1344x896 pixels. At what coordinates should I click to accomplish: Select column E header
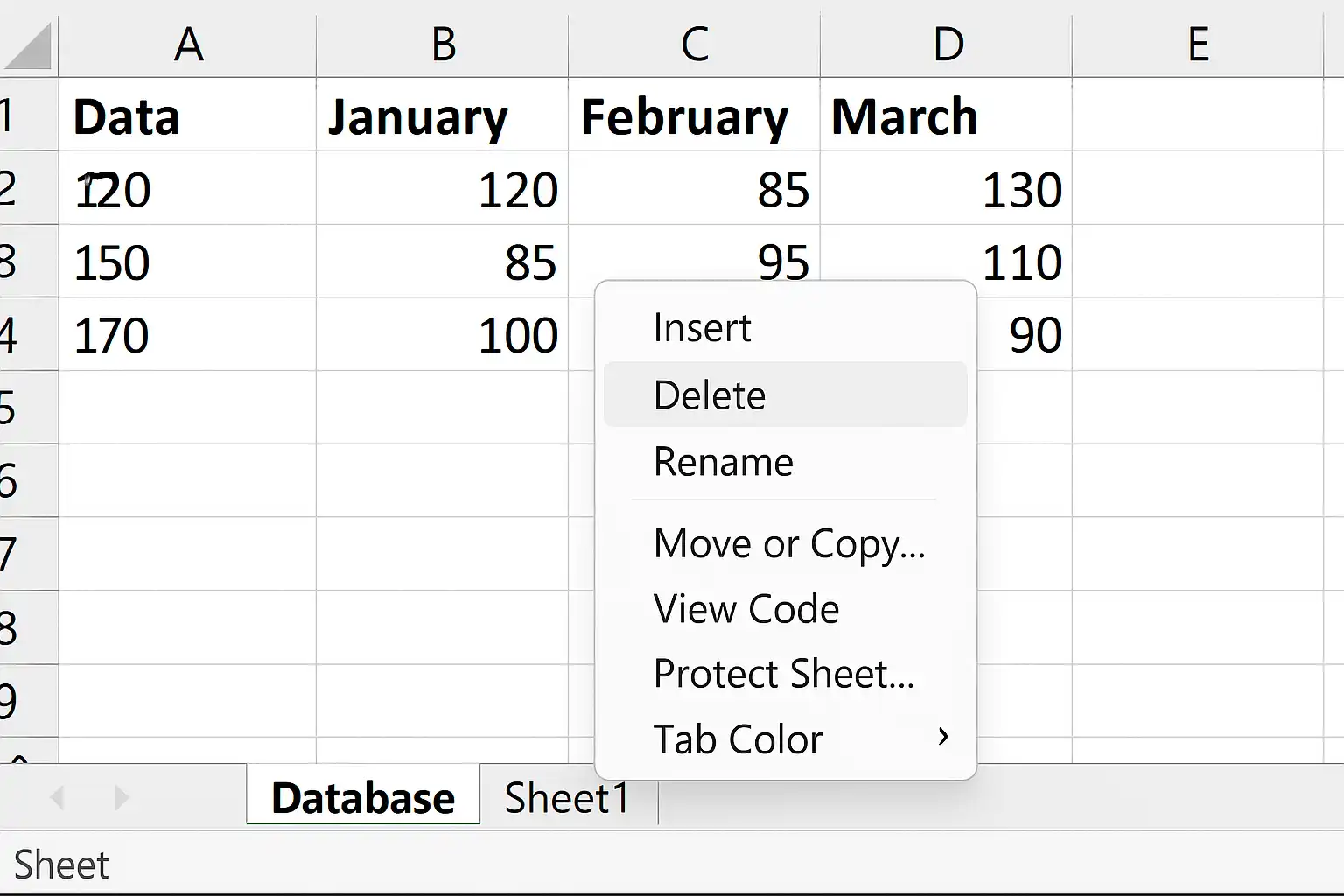pyautogui.click(x=1198, y=44)
